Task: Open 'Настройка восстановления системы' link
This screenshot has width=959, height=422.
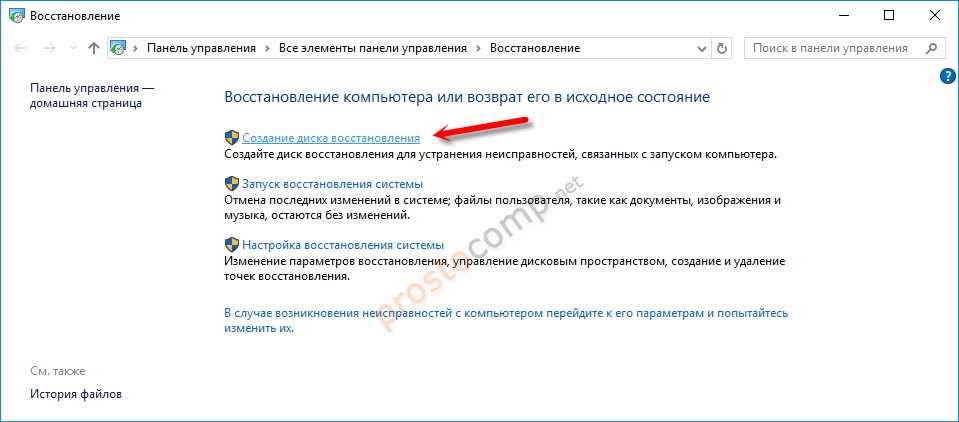Action: point(343,245)
